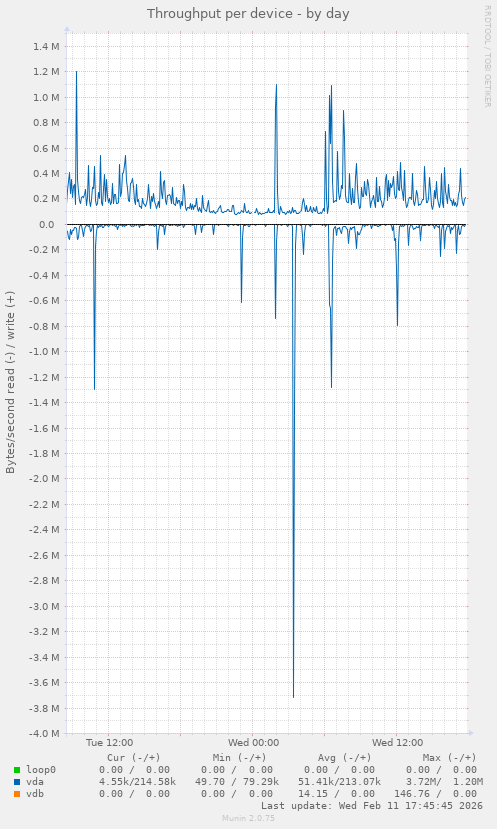Click the '-3.8 M' y-axis label

click(44, 708)
